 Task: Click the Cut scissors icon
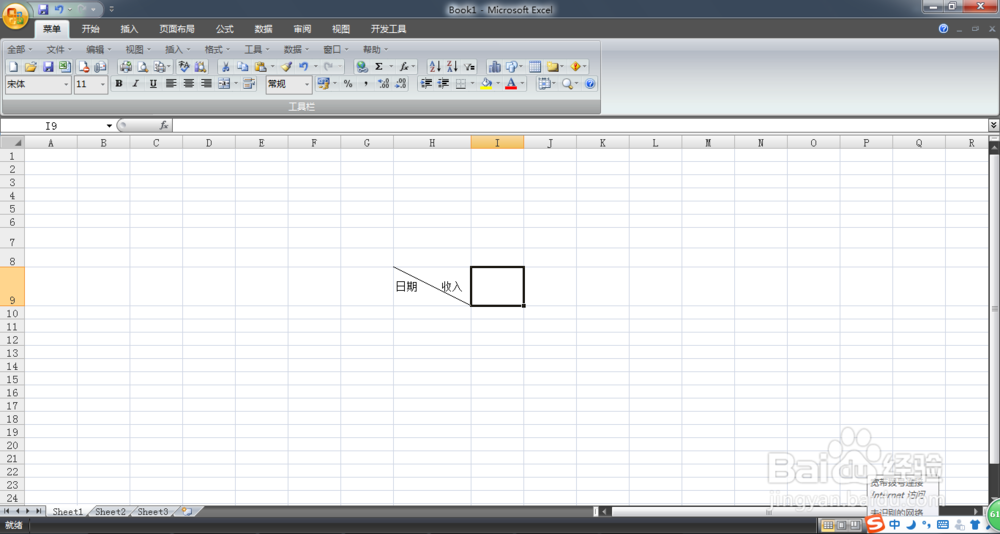pyautogui.click(x=225, y=66)
